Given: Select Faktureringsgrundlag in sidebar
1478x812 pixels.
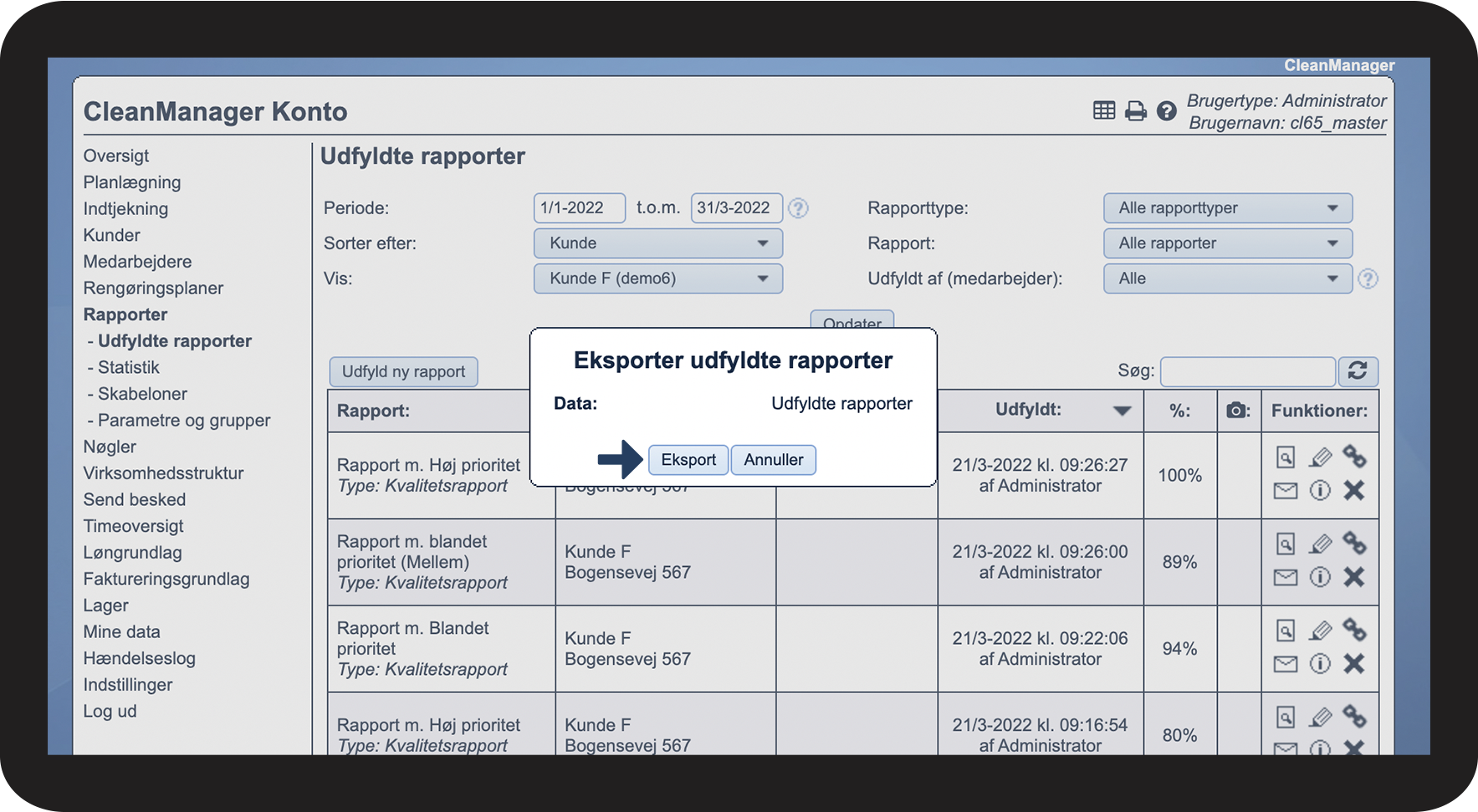Looking at the screenshot, I should pyautogui.click(x=166, y=579).
